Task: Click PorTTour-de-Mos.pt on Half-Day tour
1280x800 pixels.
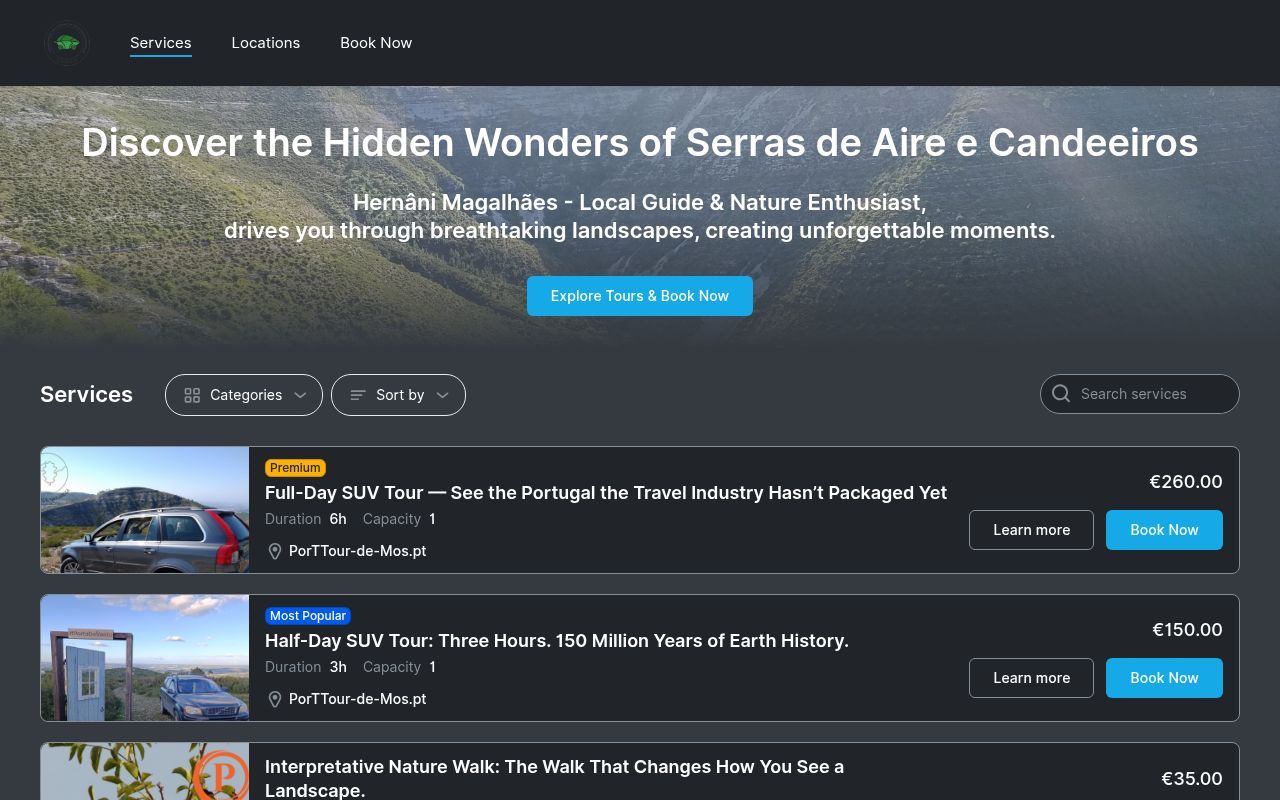Action: coord(358,699)
